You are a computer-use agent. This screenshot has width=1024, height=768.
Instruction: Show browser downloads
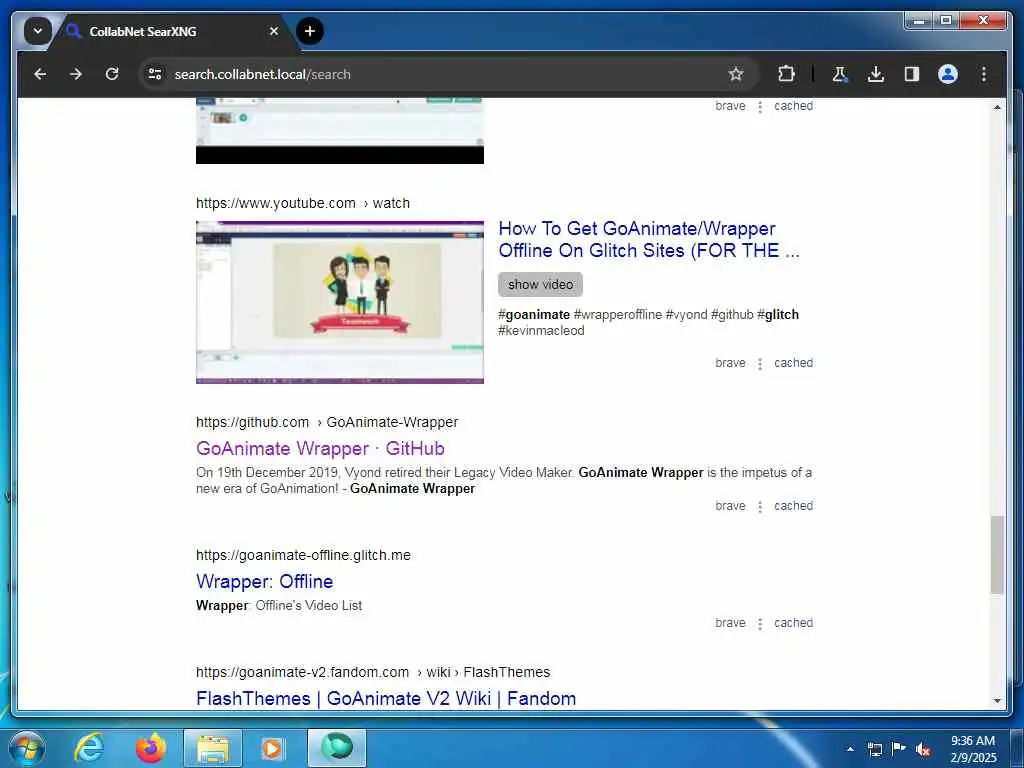coord(876,74)
